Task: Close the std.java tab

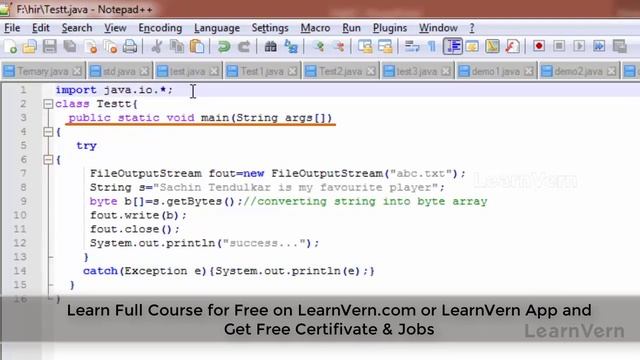Action: [x=144, y=71]
